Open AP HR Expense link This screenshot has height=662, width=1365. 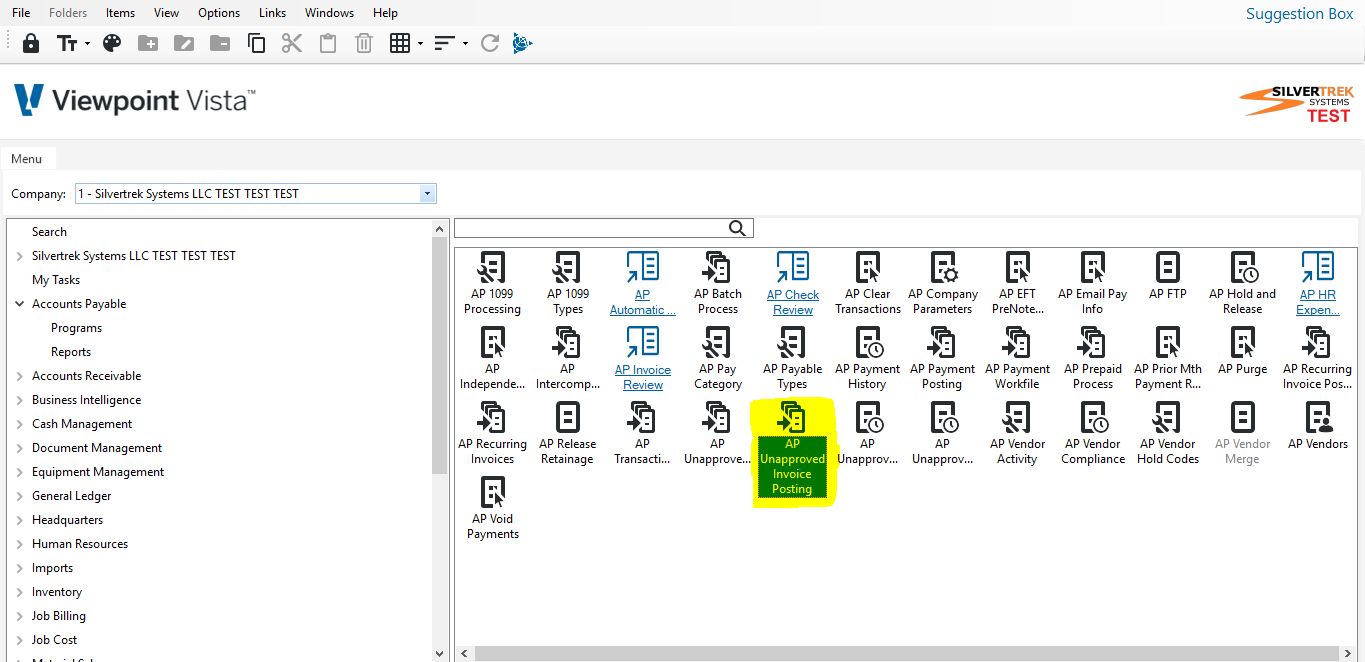[x=1317, y=284]
